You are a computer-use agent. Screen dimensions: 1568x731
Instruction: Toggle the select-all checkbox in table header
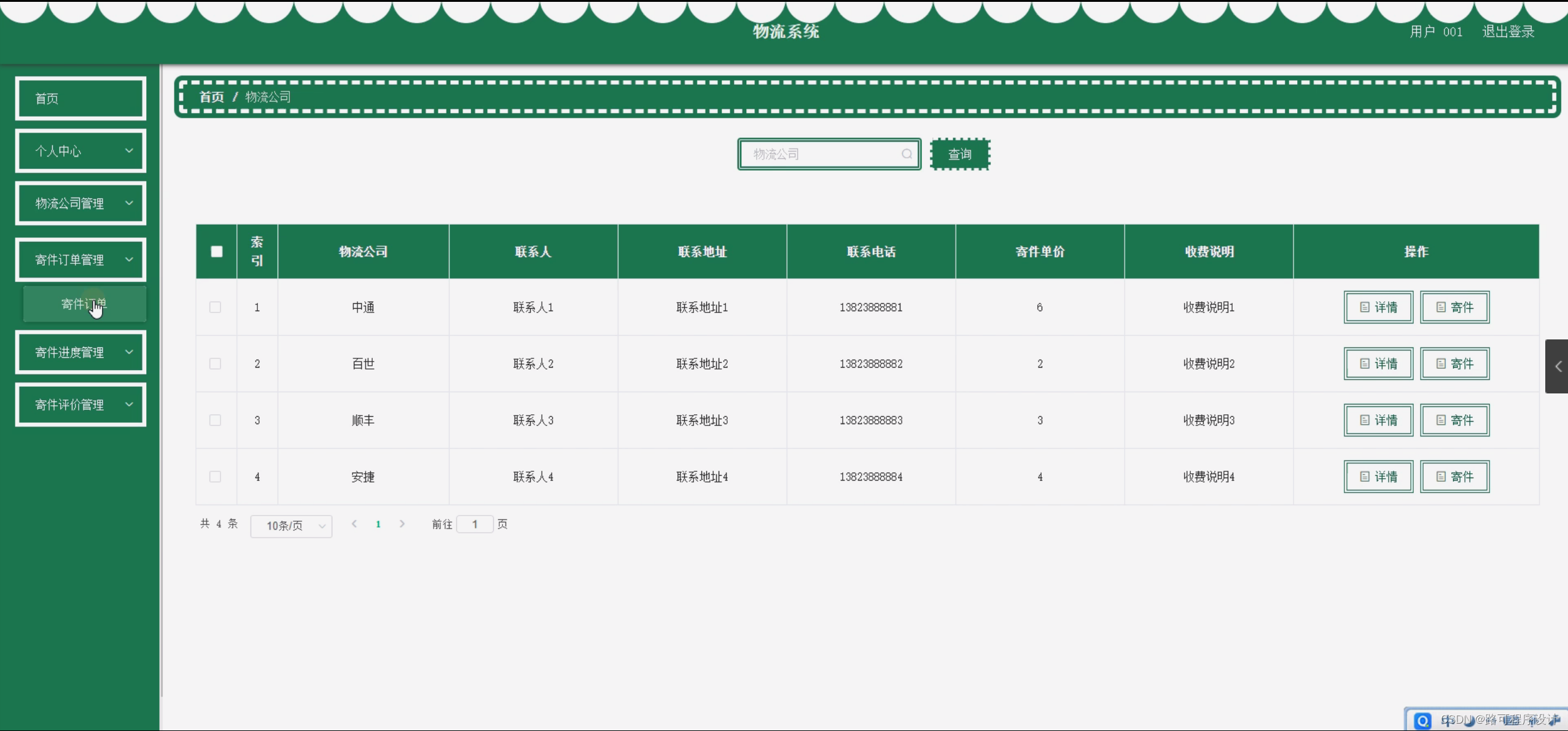point(217,252)
